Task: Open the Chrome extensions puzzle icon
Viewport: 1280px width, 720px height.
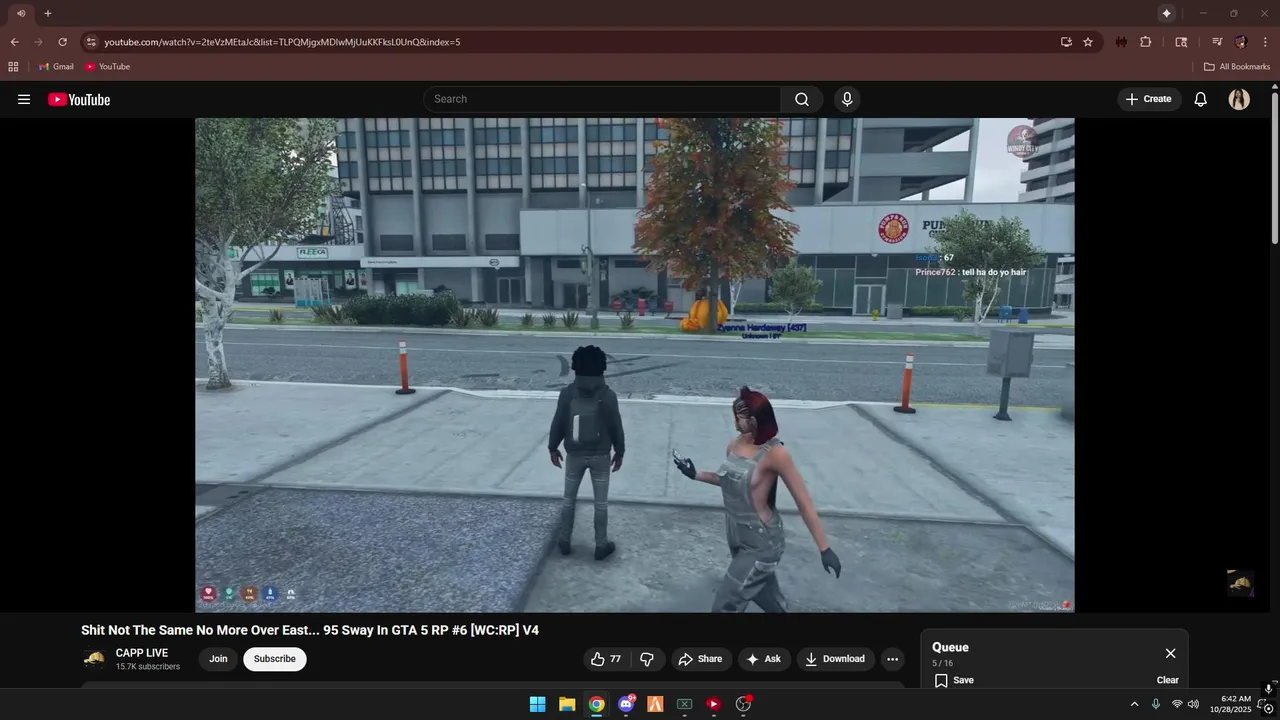Action: [1146, 42]
